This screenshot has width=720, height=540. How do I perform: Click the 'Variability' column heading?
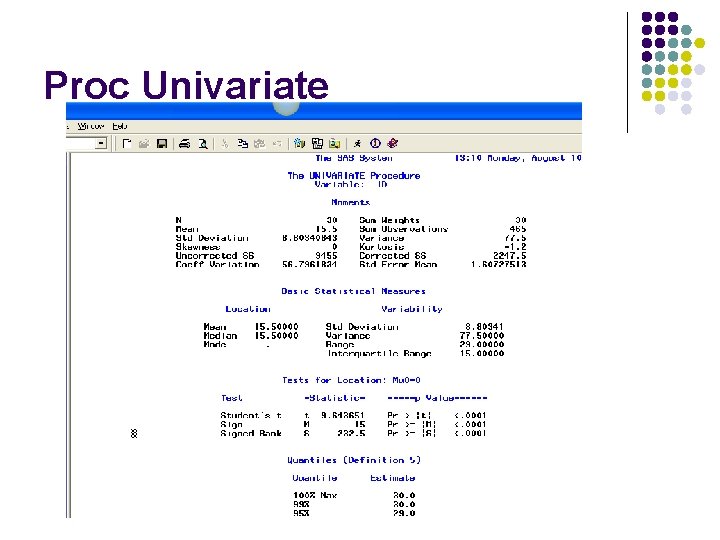[412, 309]
